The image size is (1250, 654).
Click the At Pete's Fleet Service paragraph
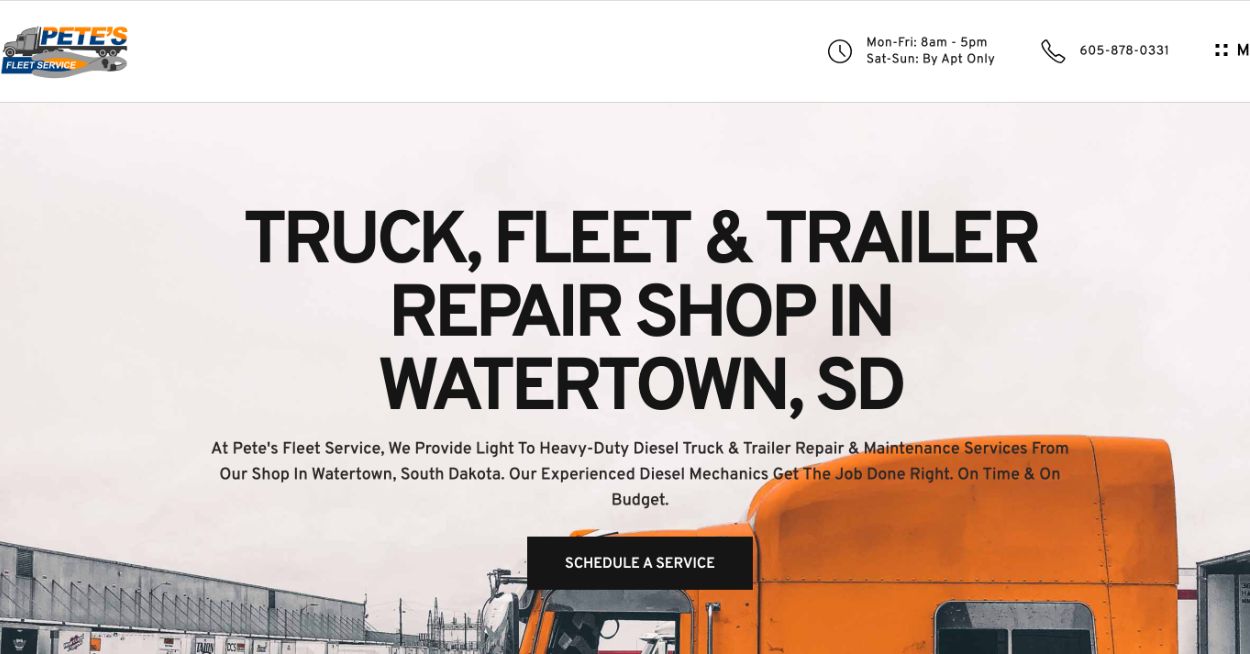pos(640,474)
